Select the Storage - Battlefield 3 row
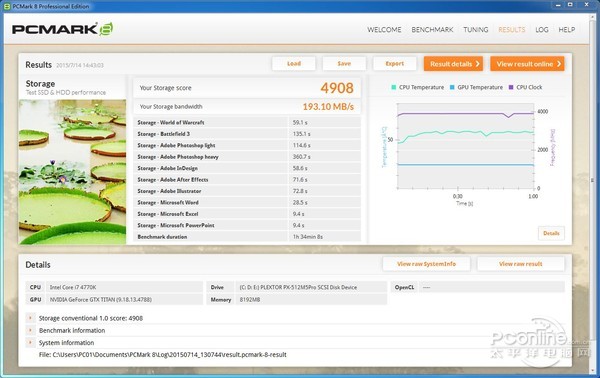 tap(247, 134)
